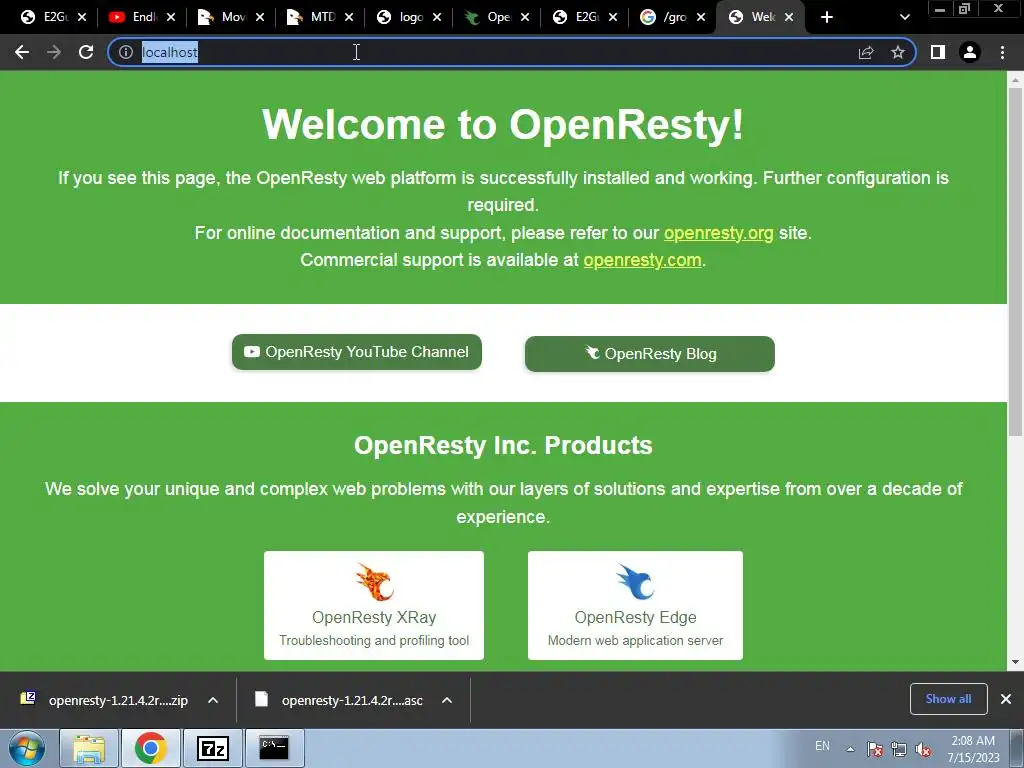Close the YouTube Endl tab
1024x768 pixels.
tap(170, 17)
